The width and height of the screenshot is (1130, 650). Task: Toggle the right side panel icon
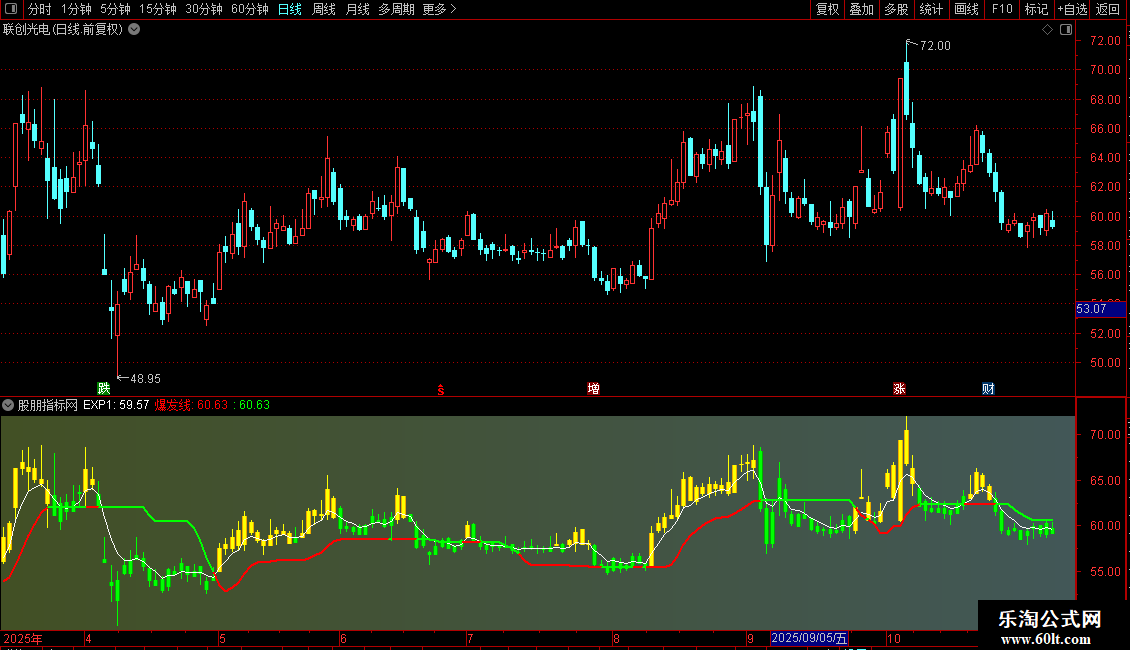[x=1066, y=30]
